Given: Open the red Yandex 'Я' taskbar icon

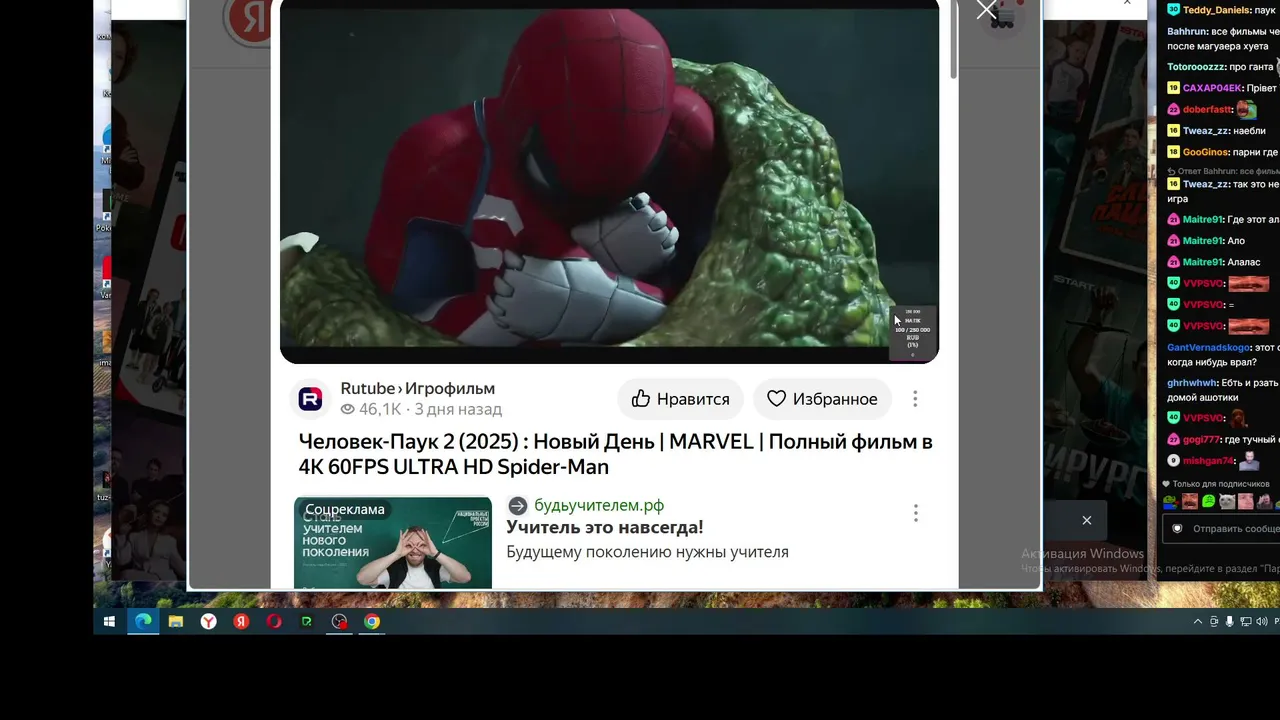Looking at the screenshot, I should point(241,621).
